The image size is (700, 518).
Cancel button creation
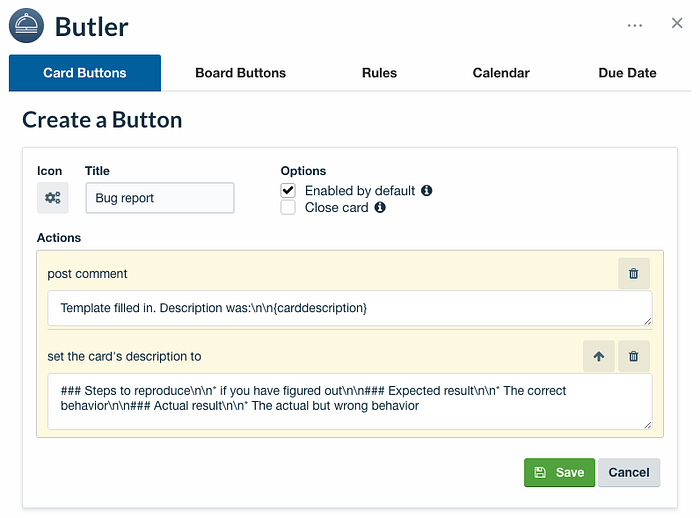tap(628, 472)
